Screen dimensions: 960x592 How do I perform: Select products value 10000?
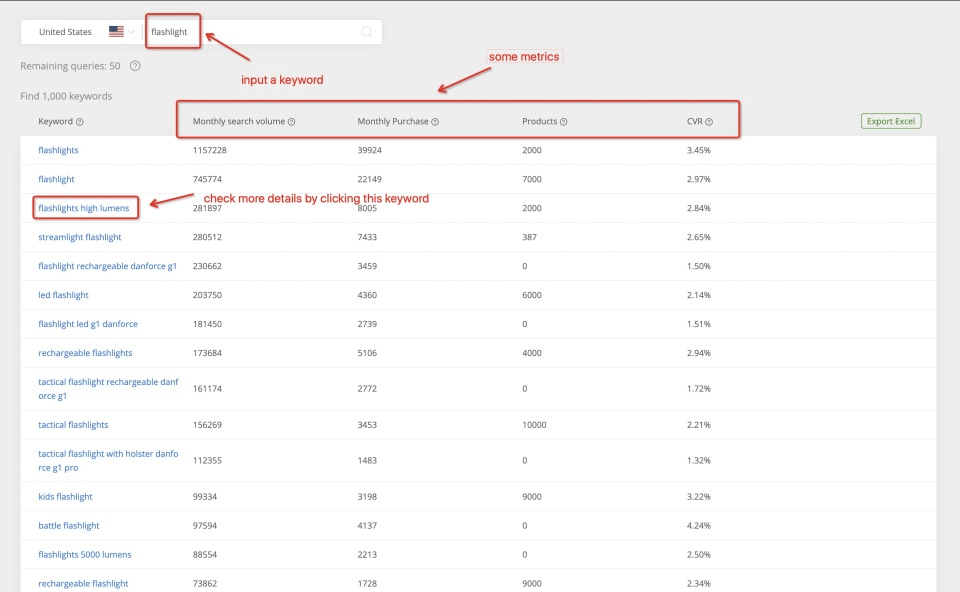534,424
